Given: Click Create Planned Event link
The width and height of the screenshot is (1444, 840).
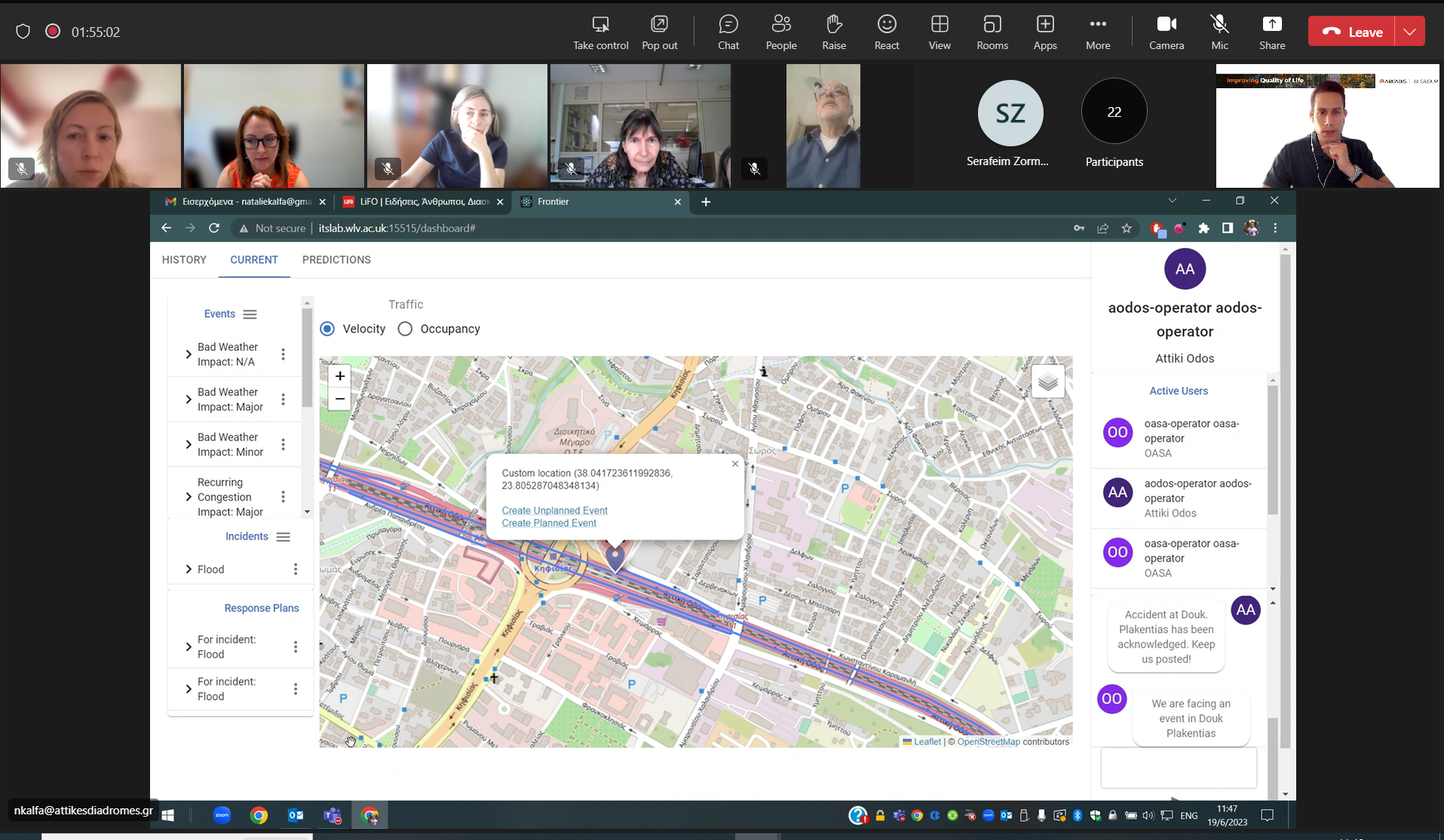Looking at the screenshot, I should click(549, 523).
